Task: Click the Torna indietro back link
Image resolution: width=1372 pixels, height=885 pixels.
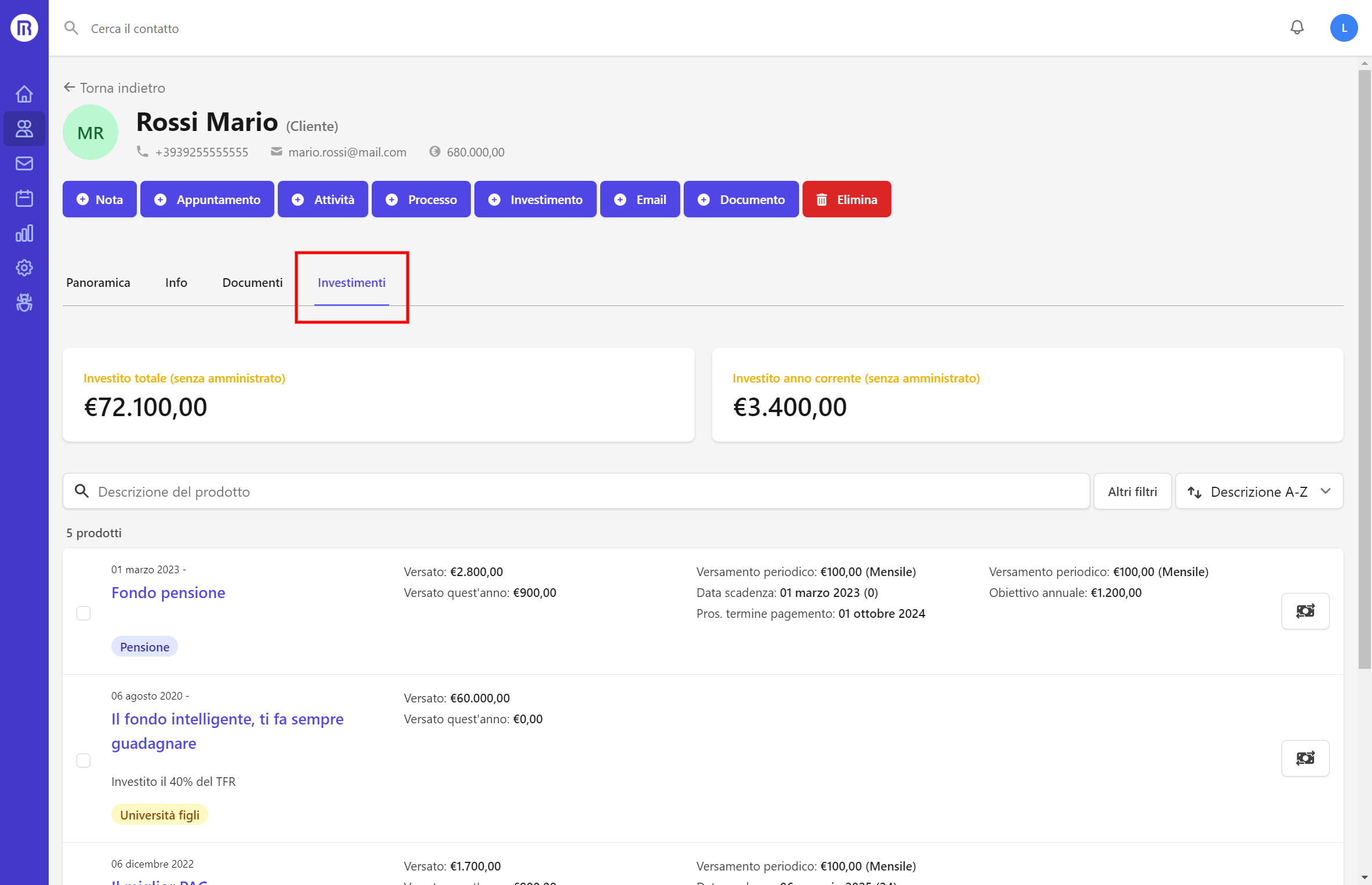Action: [x=115, y=88]
